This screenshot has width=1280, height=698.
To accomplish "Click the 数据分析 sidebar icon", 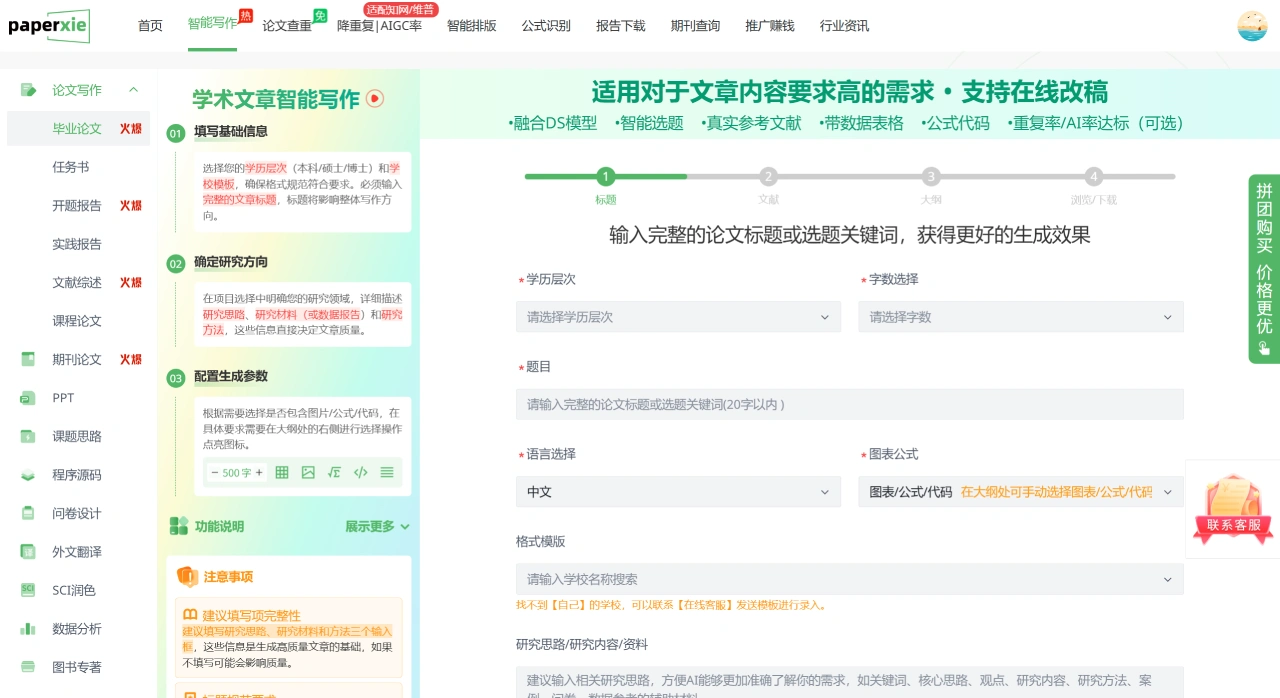I will click(x=28, y=628).
